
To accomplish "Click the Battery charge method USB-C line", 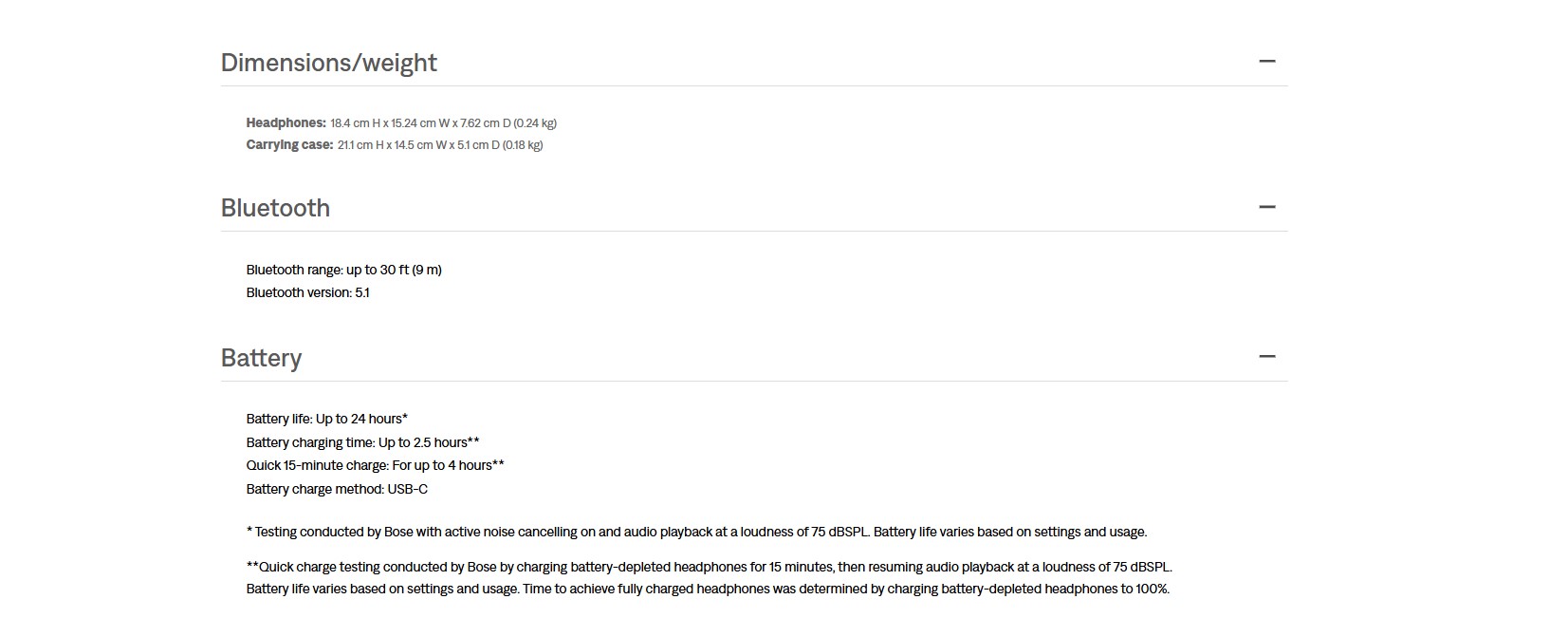I will (337, 489).
